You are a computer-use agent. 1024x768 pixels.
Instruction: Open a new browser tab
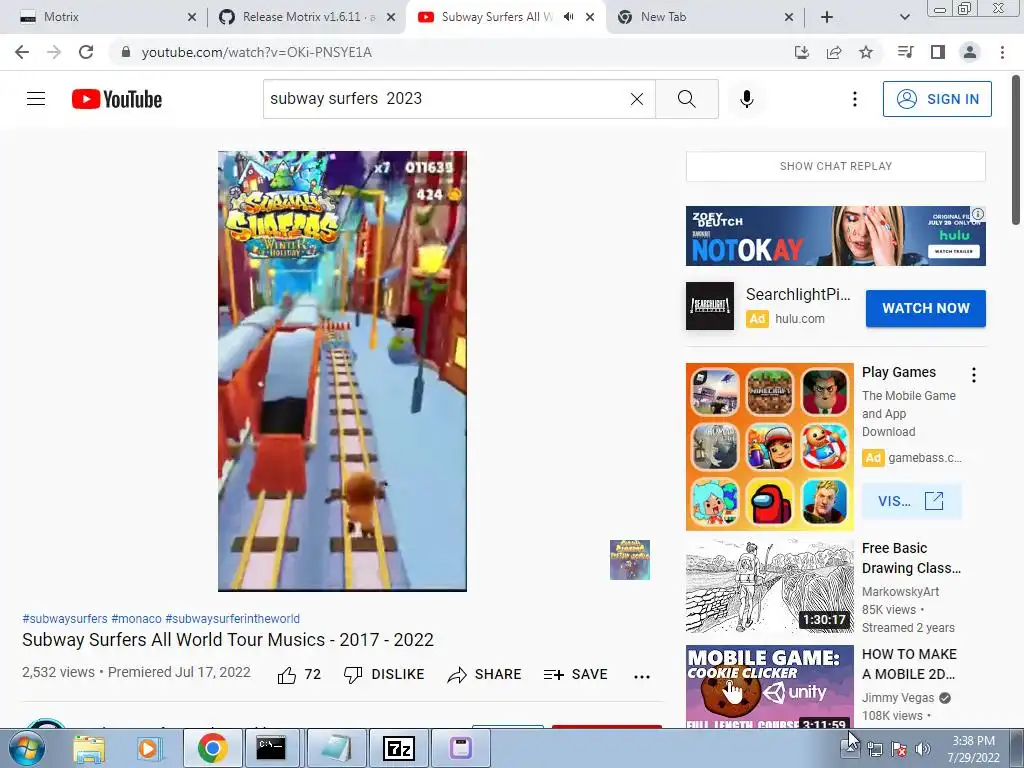(x=827, y=17)
